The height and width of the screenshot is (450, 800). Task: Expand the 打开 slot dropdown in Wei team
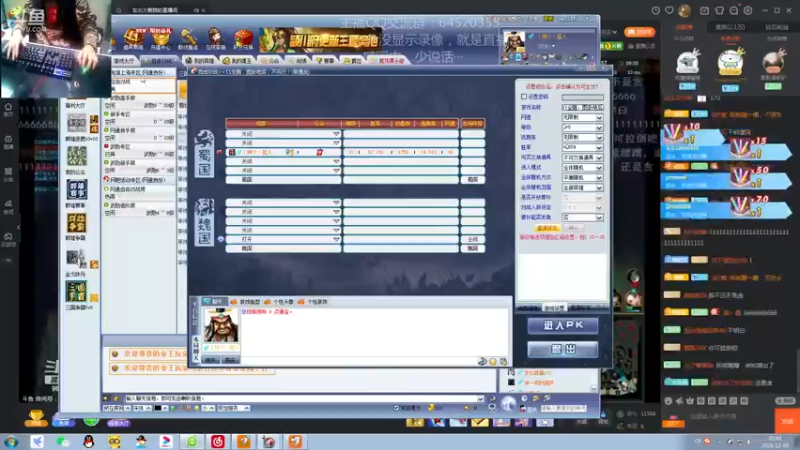[336, 239]
